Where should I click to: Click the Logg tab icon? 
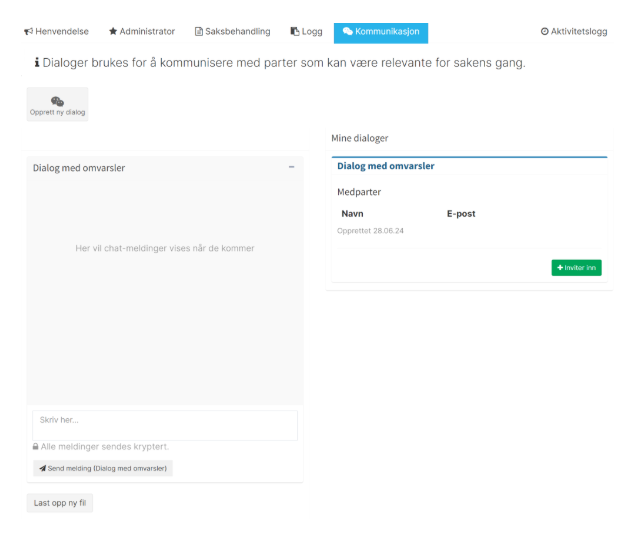click(295, 32)
